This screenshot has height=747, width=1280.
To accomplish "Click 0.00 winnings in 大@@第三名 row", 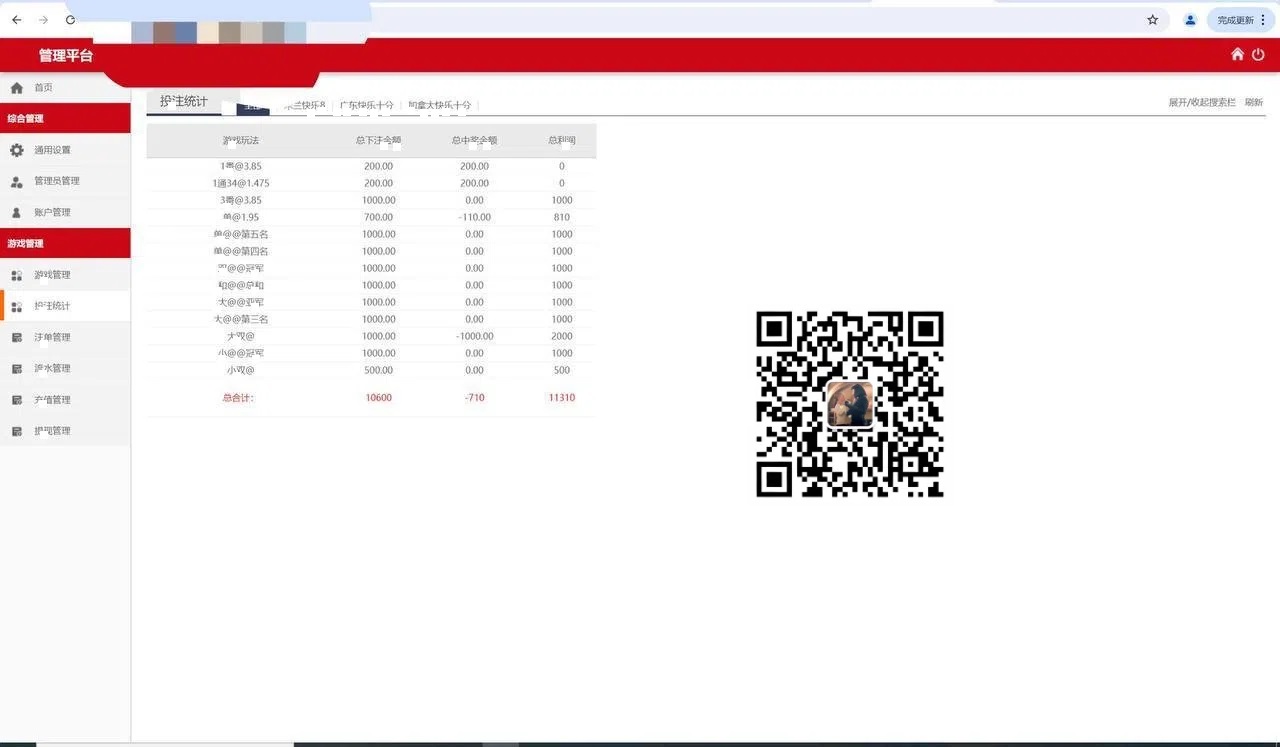I will pyautogui.click(x=474, y=319).
